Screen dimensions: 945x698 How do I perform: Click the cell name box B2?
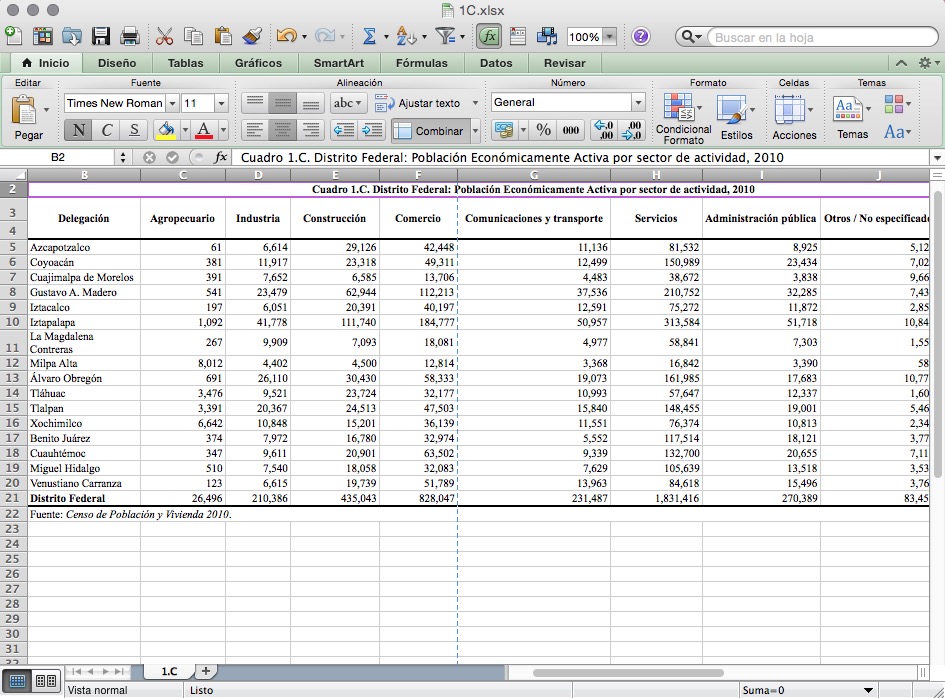[58, 158]
